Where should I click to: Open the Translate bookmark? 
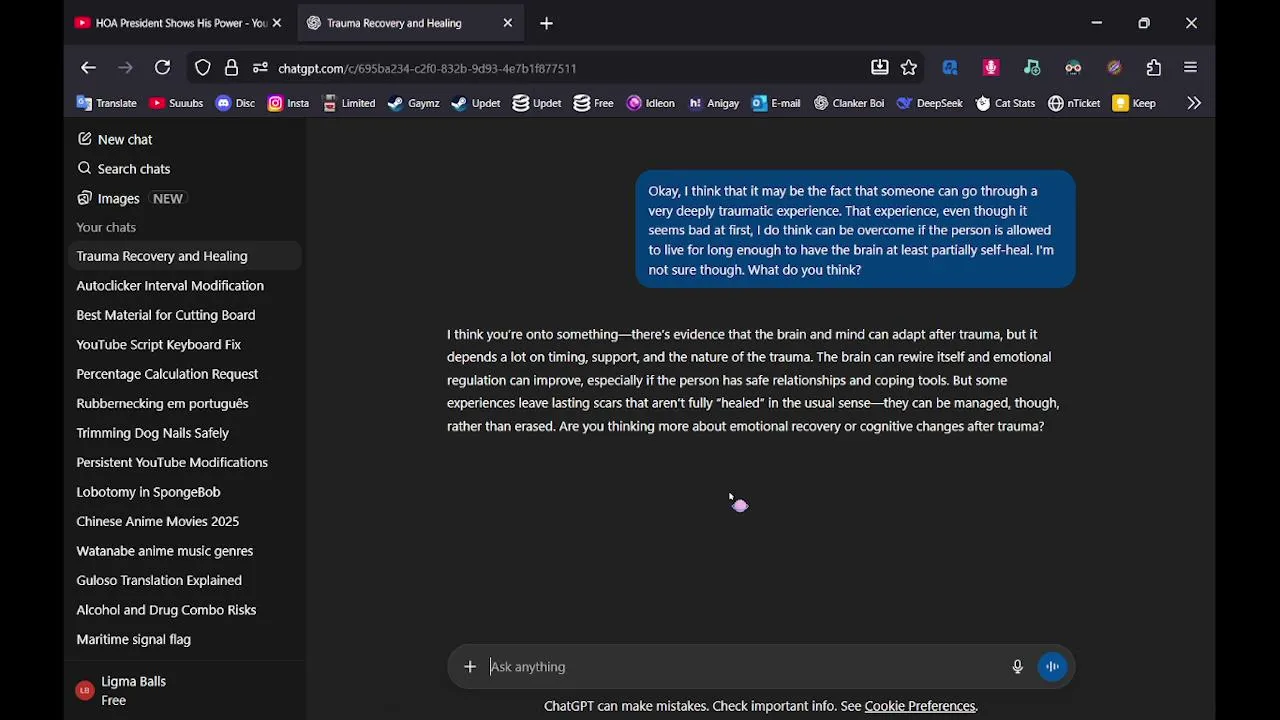pos(107,103)
